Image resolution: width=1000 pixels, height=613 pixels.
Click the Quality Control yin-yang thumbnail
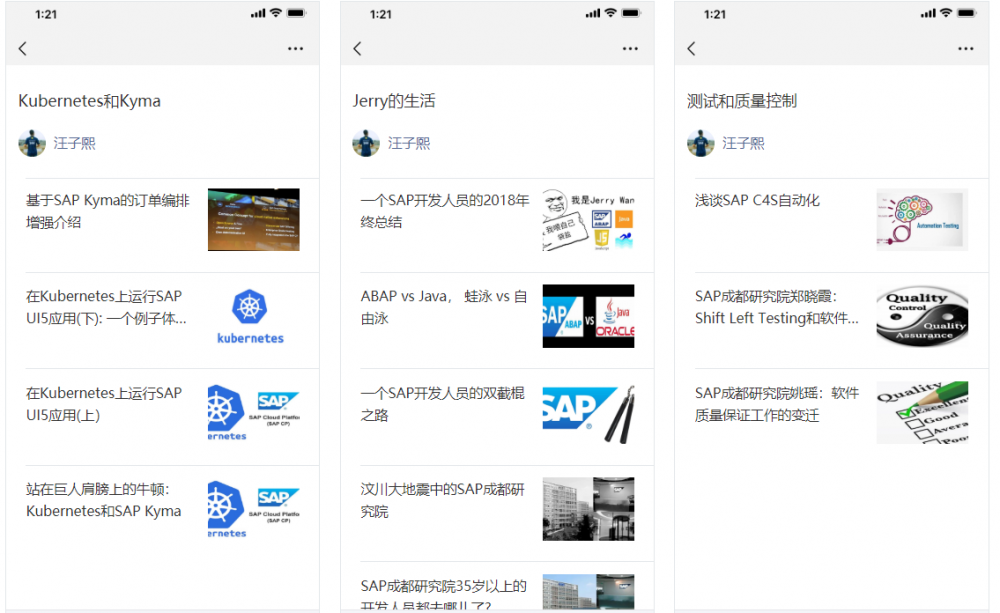click(x=922, y=314)
